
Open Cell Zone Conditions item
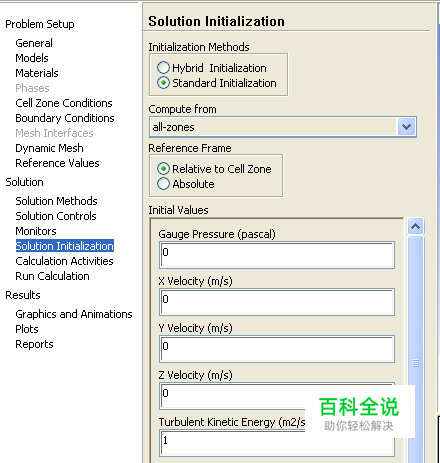[x=64, y=103]
